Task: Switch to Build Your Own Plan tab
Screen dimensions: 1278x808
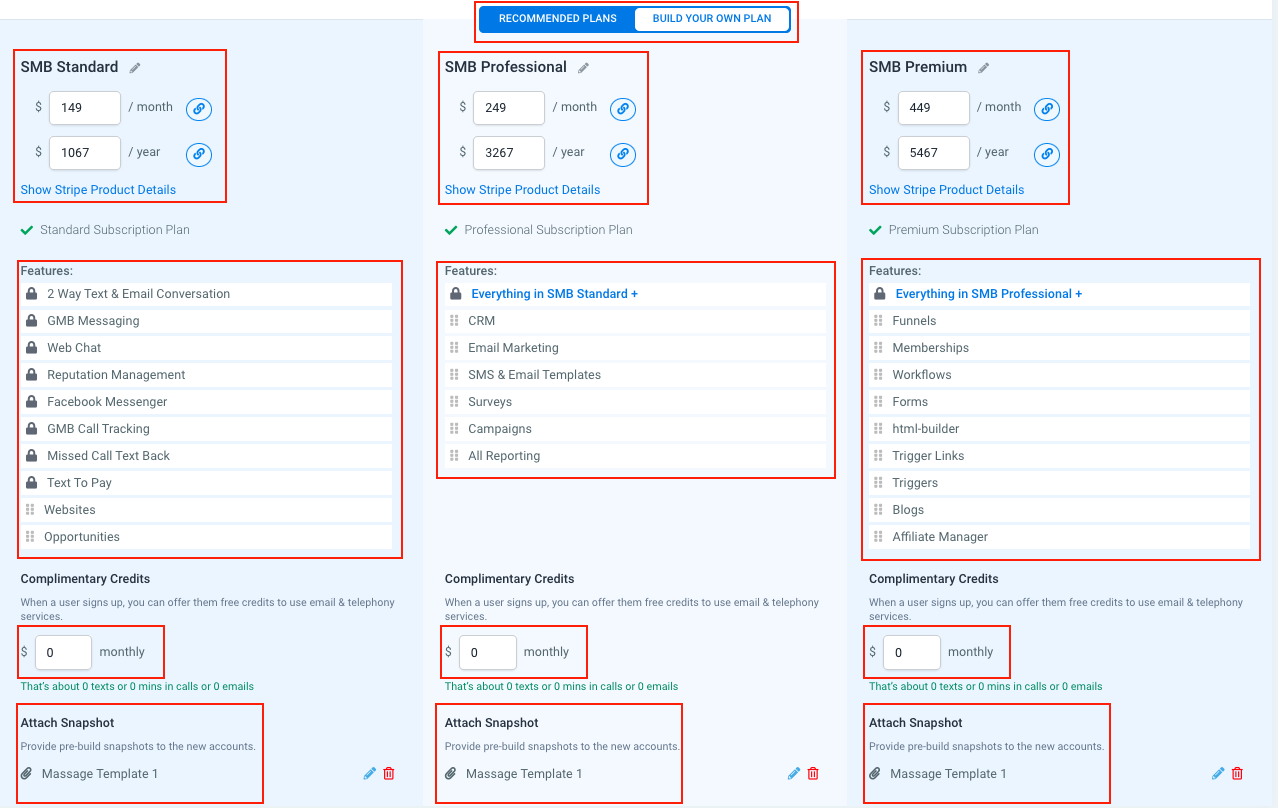Action: (x=711, y=19)
